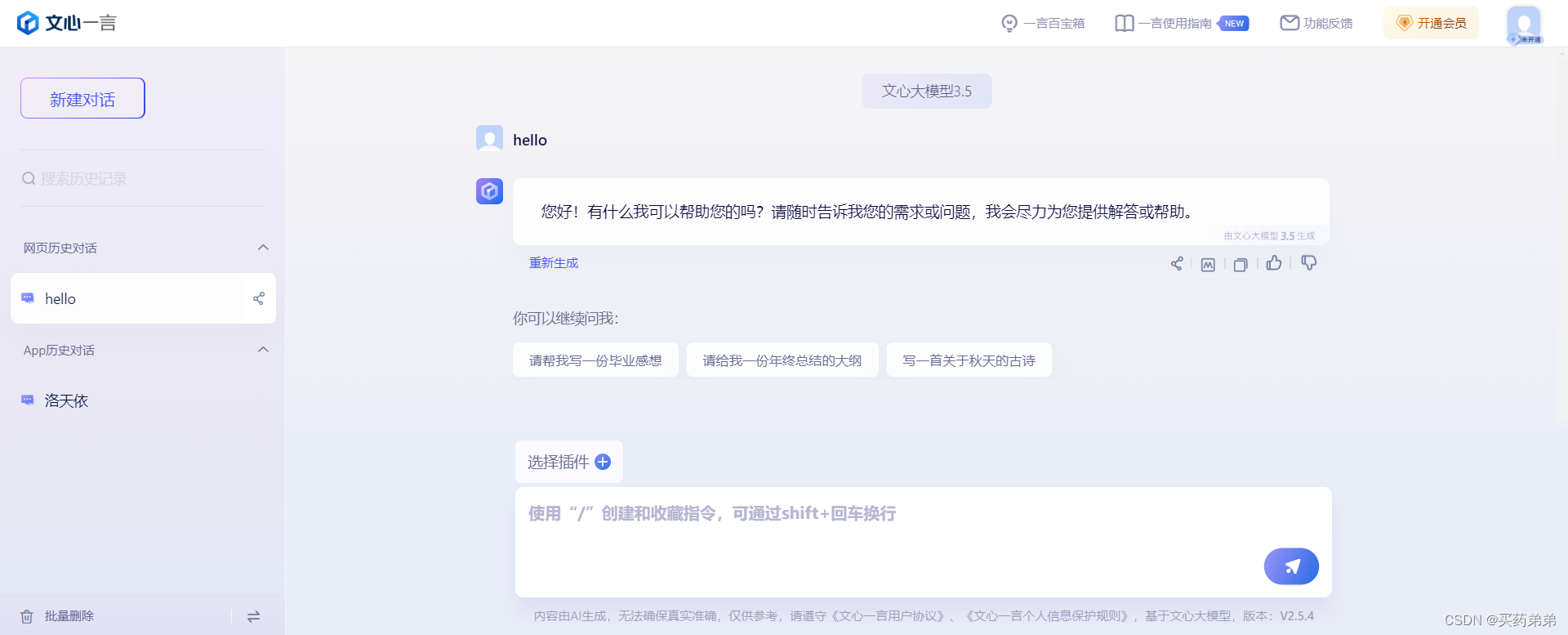1568x635 pixels.
Task: Give the reply a thumbs up
Action: click(x=1274, y=262)
